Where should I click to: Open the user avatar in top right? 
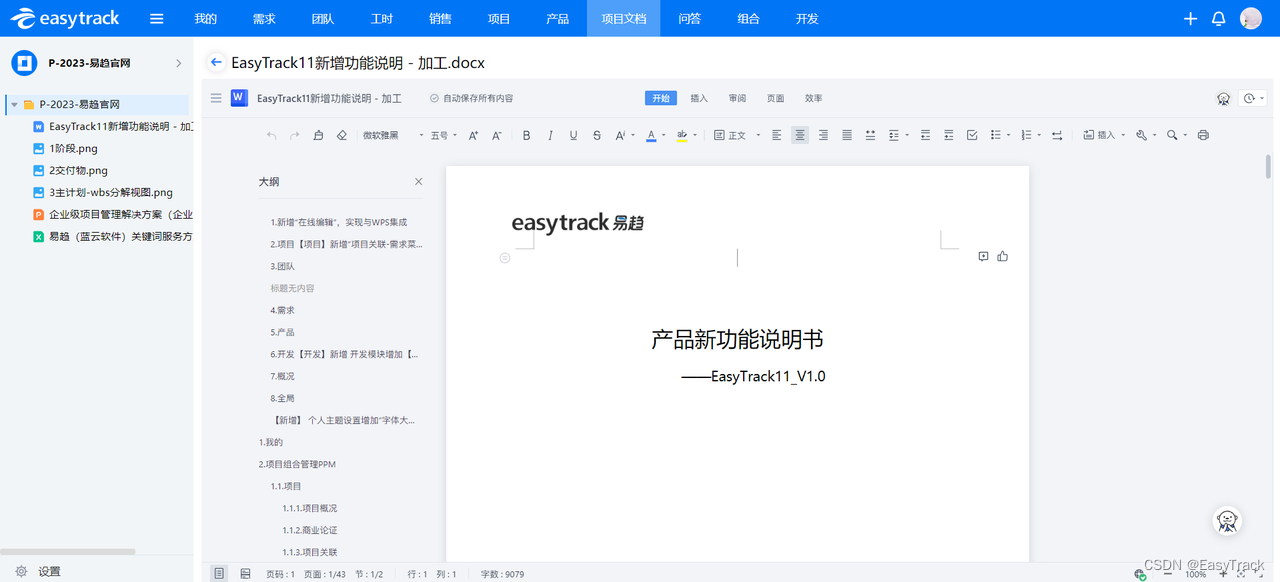[x=1251, y=18]
